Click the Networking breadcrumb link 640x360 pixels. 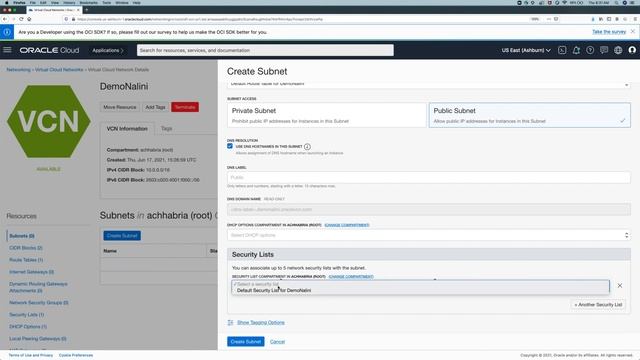click(18, 70)
